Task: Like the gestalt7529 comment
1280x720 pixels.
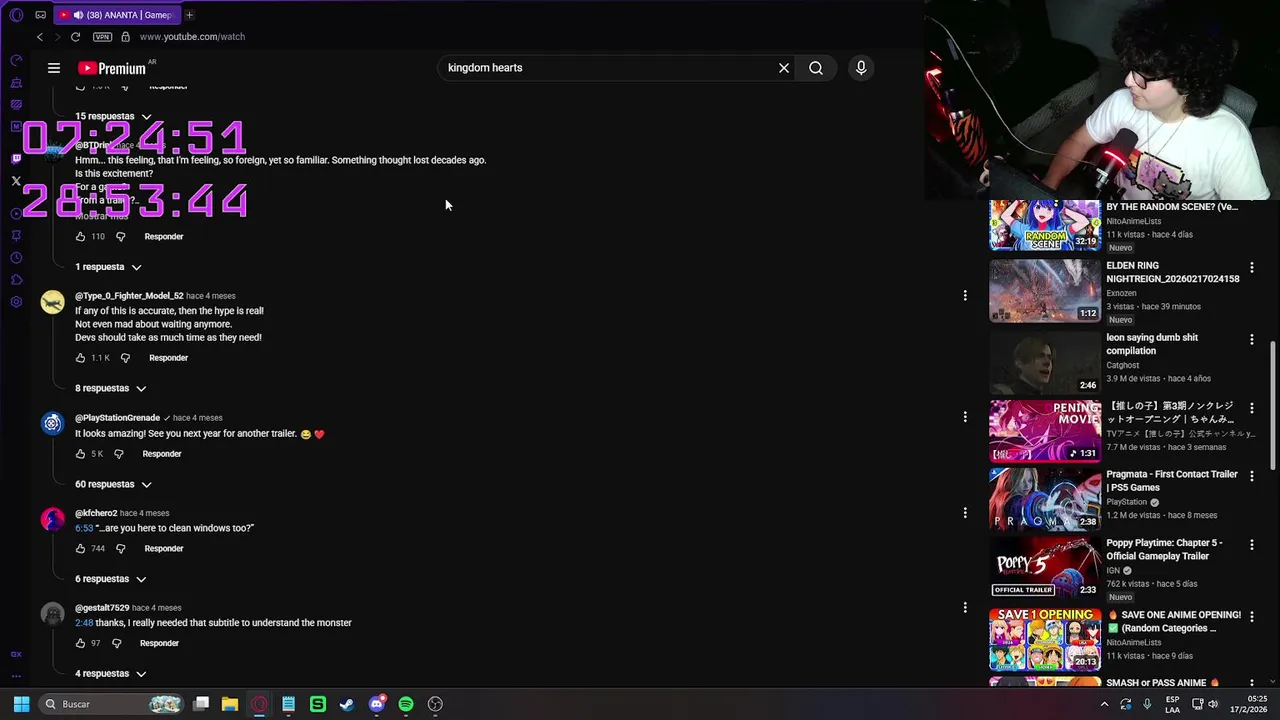Action: 80,644
